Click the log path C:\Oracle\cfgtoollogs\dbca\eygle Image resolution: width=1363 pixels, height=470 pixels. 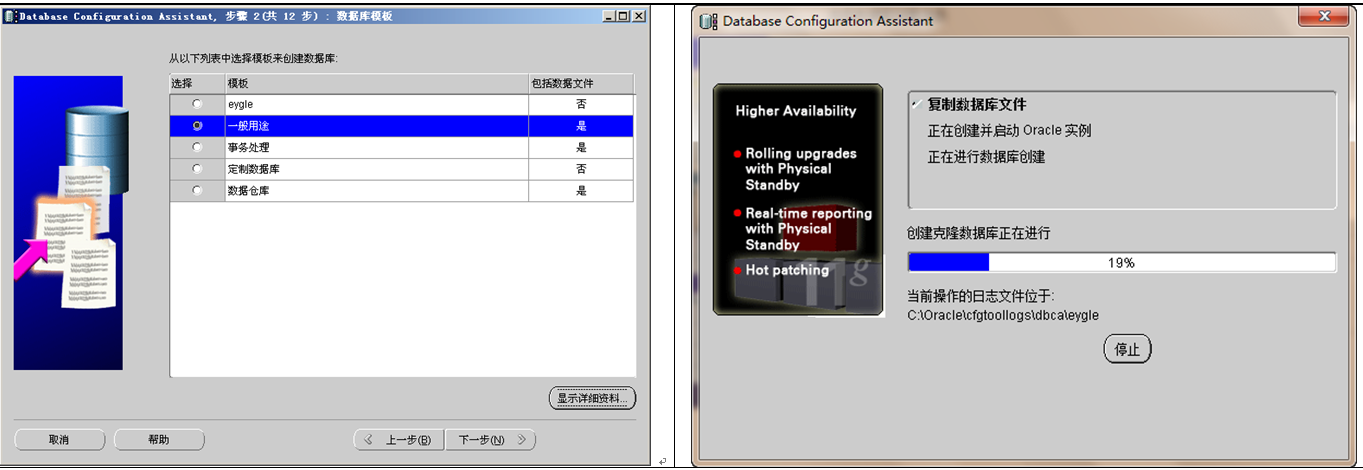click(x=1003, y=315)
